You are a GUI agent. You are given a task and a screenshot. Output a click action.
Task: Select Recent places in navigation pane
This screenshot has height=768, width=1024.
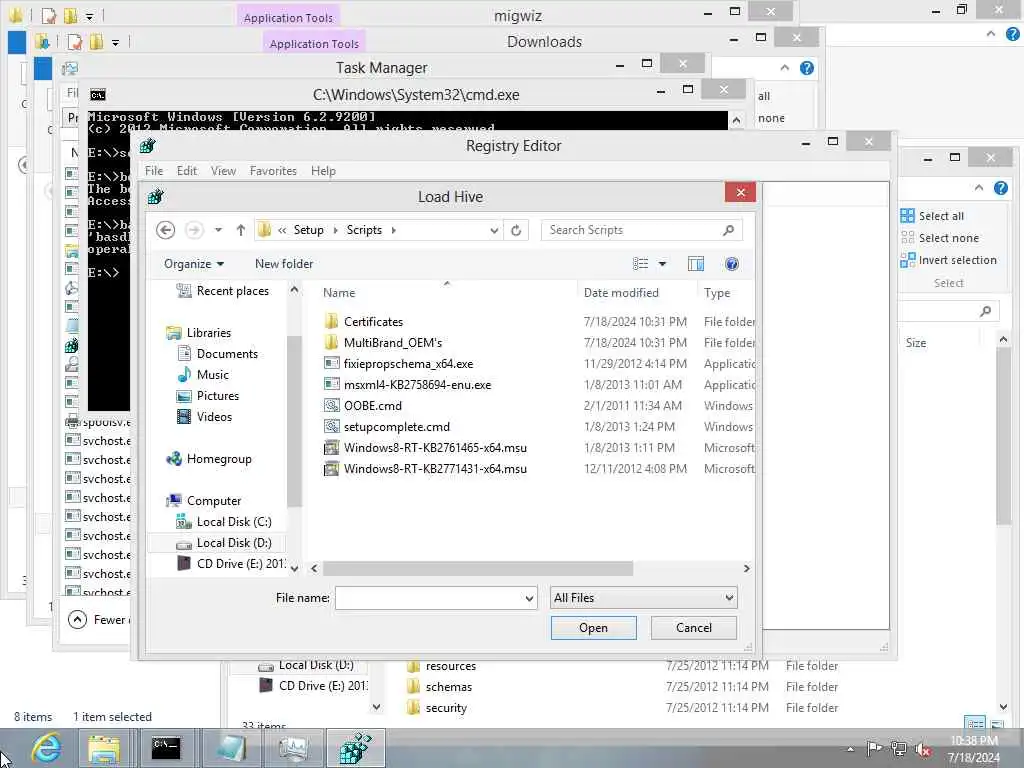[x=223, y=291]
